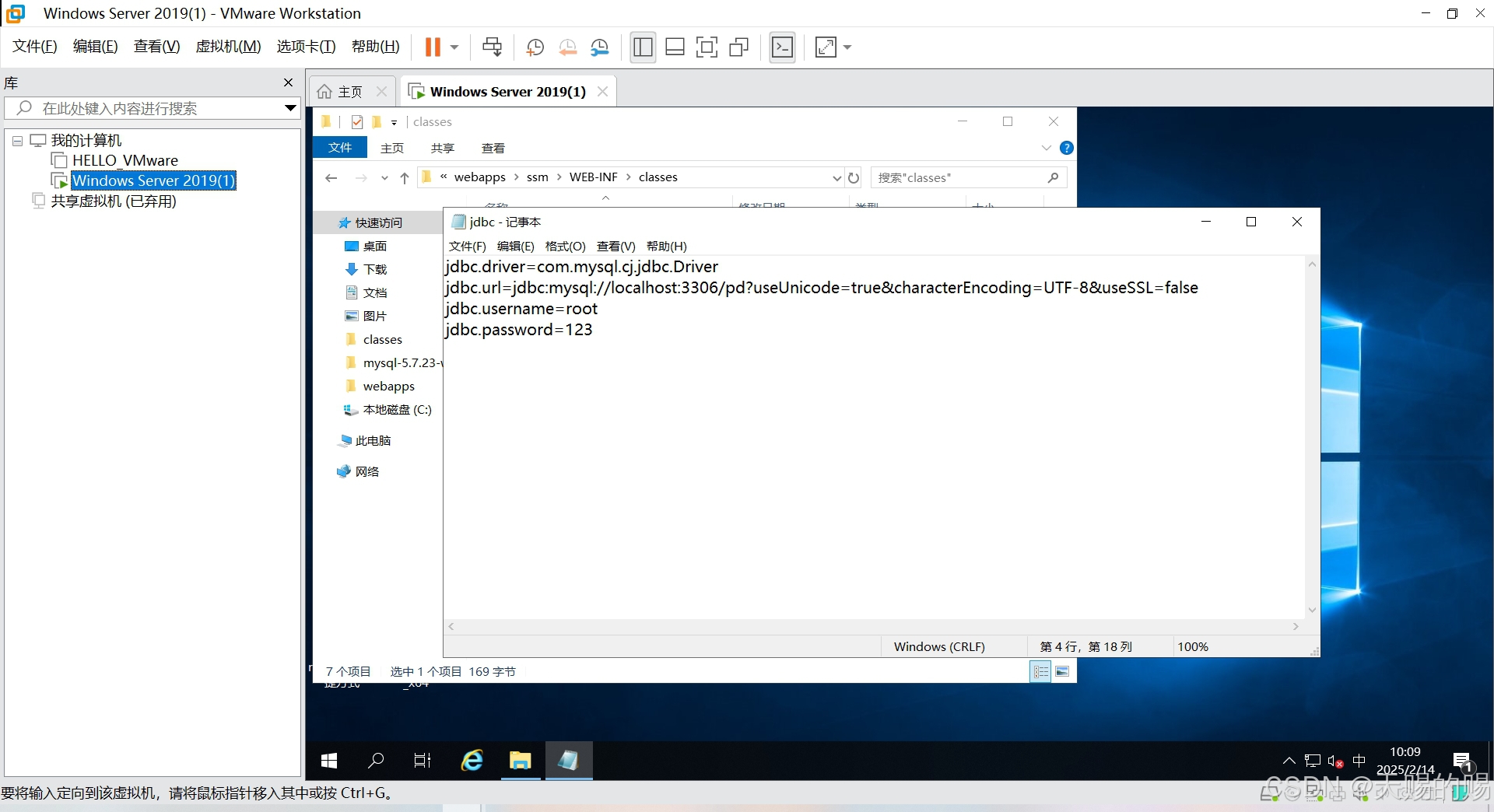Open Explorer 共享 ribbon tab
Screen dimensions: 1494x812
tap(442, 148)
